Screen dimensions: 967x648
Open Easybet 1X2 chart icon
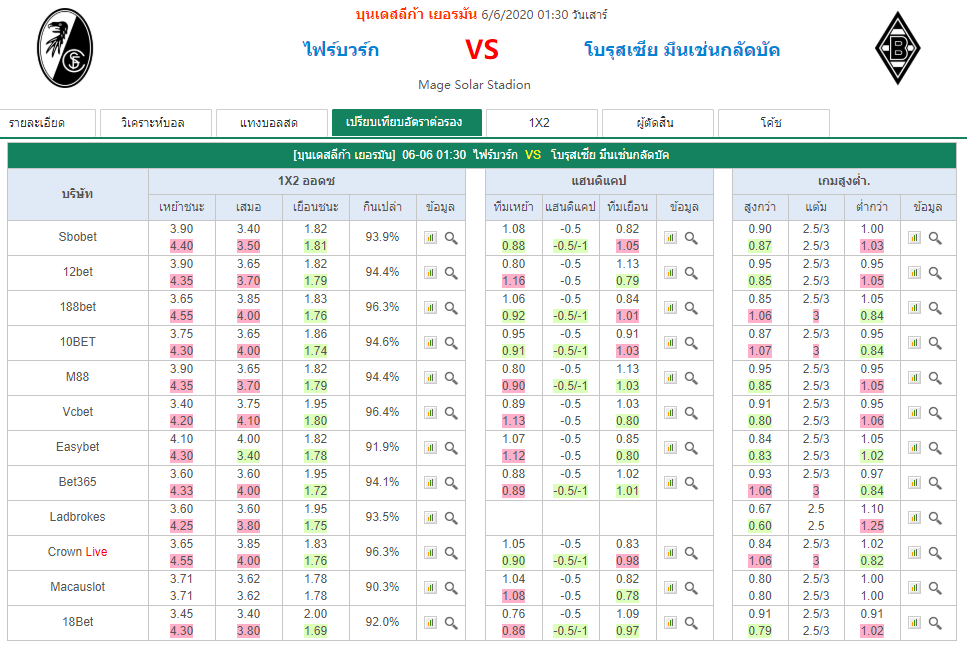[x=430, y=448]
